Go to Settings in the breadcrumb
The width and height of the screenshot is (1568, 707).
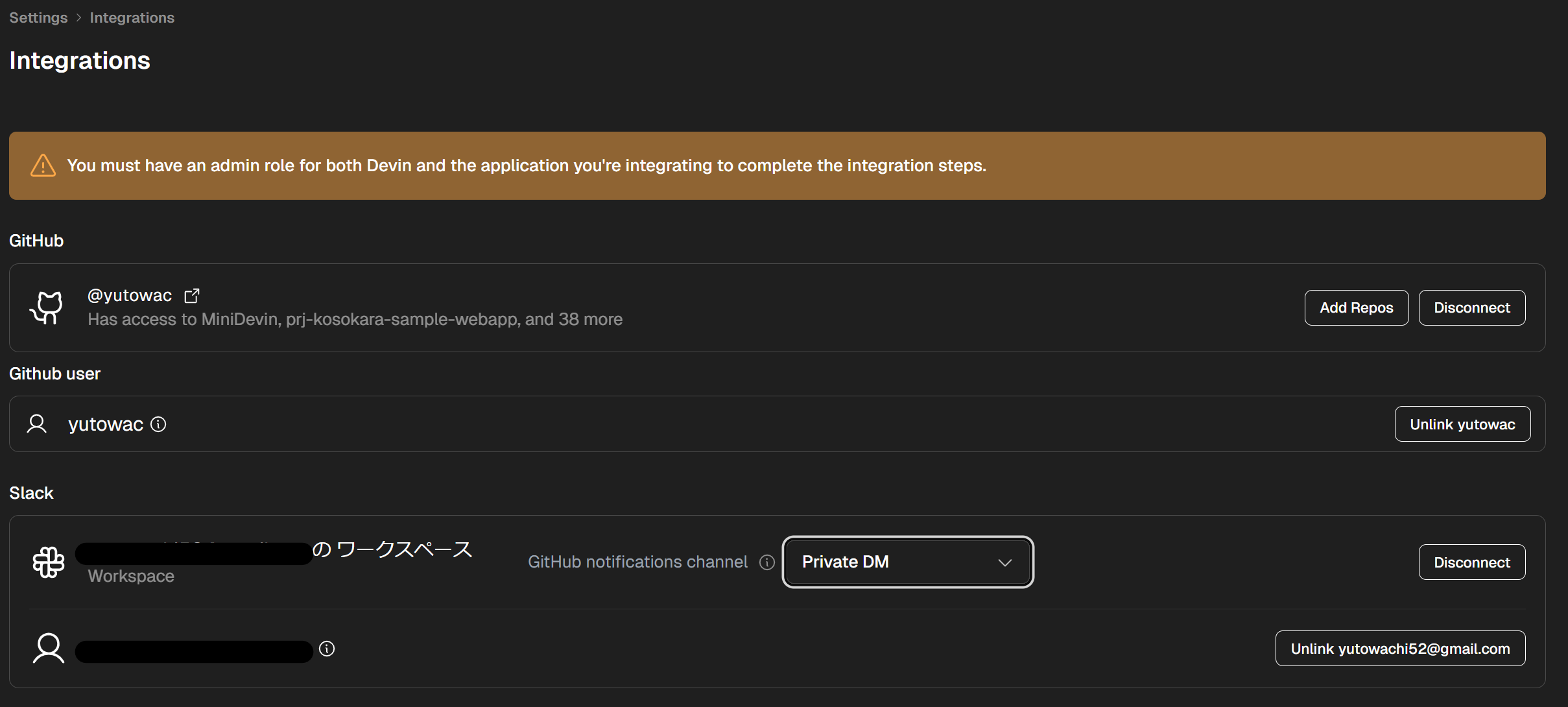tap(38, 18)
